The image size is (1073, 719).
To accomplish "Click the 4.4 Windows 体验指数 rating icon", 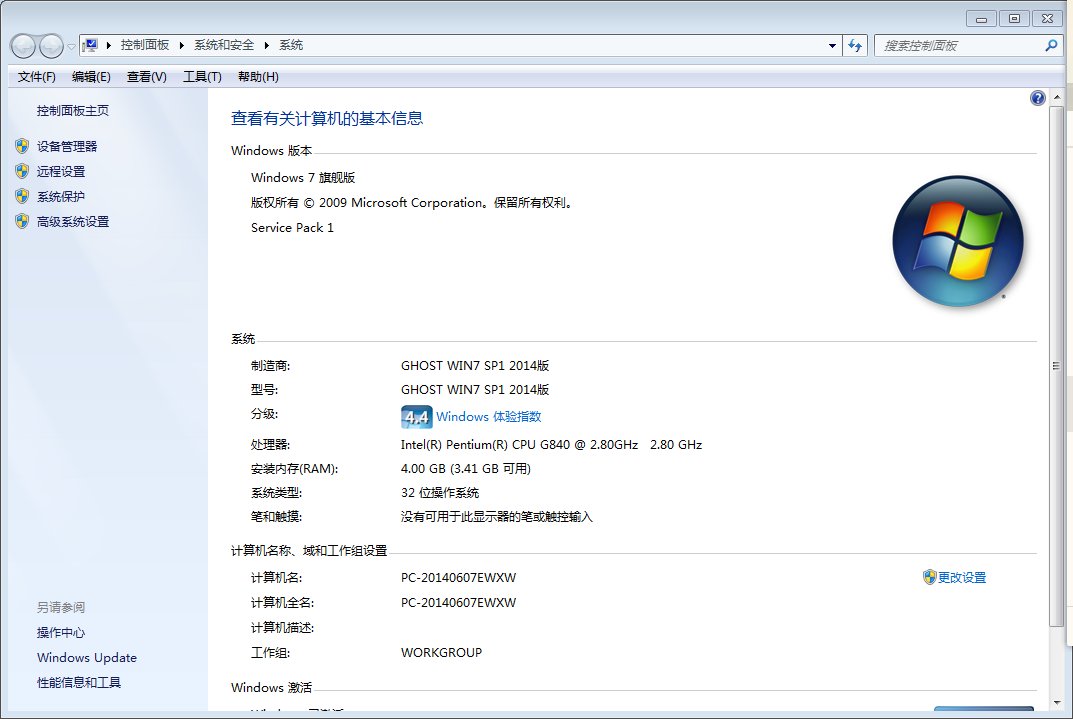I will pyautogui.click(x=415, y=416).
